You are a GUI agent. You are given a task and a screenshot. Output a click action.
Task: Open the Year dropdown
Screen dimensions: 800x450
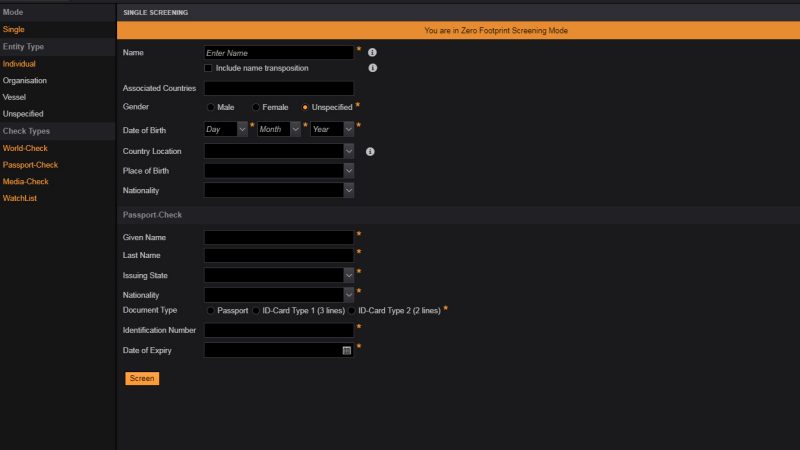pos(348,129)
